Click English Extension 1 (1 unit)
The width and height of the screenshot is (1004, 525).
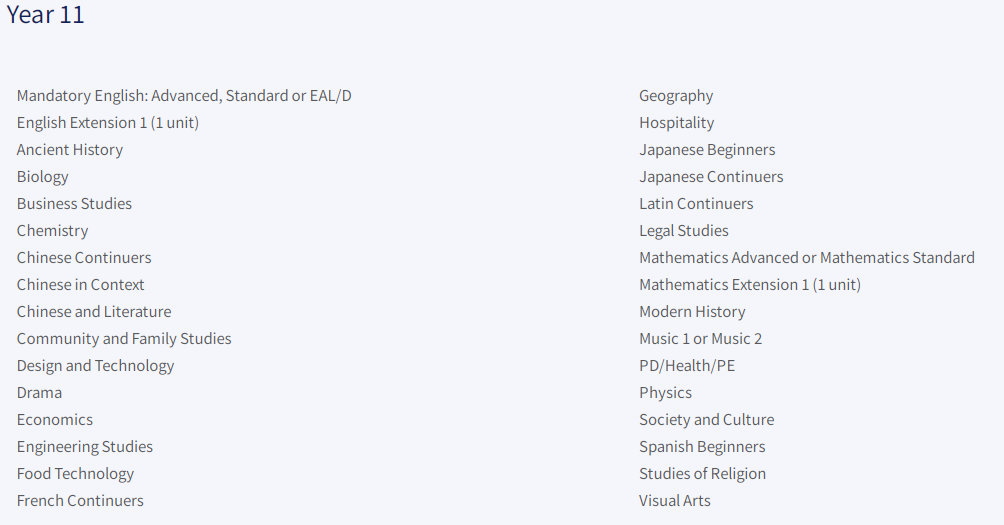click(x=108, y=123)
